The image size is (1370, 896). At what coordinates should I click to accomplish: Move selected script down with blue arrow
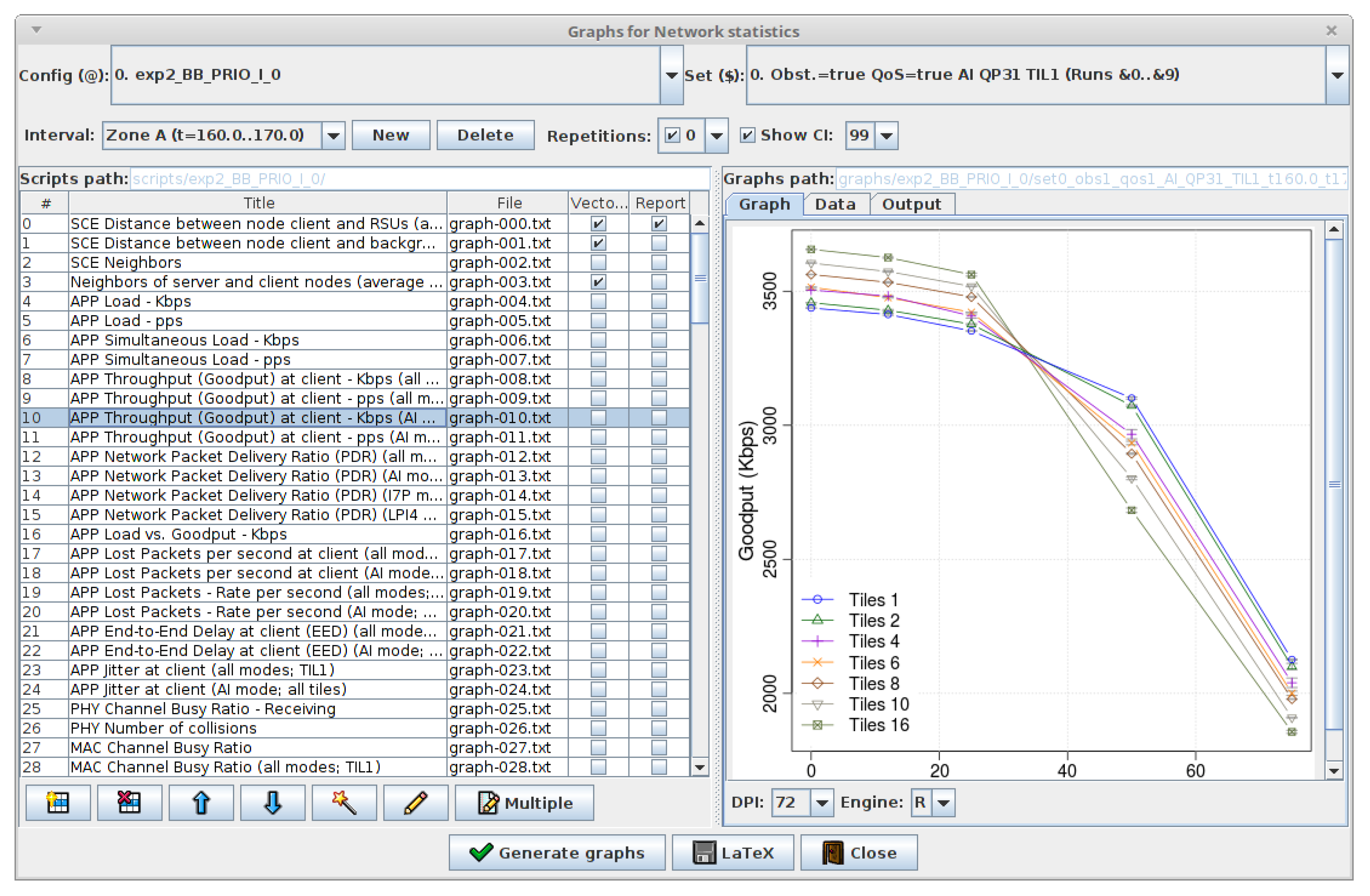[272, 802]
